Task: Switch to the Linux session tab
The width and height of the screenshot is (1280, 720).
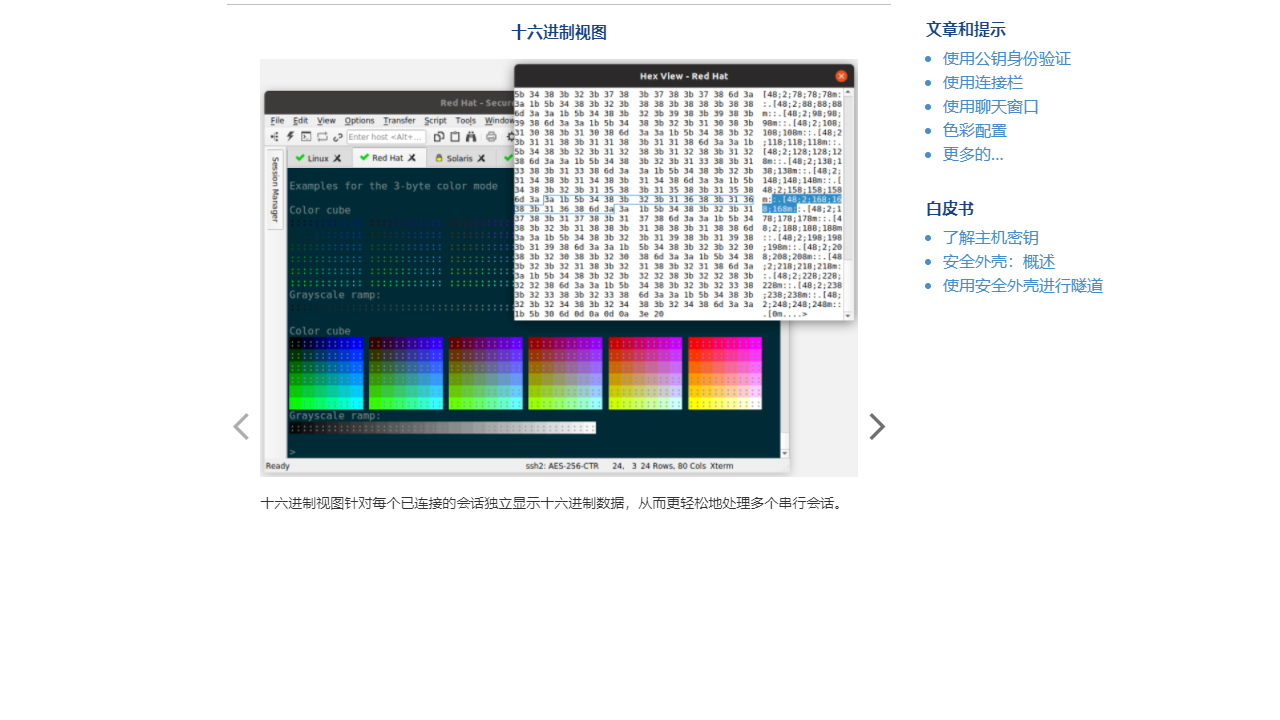Action: click(318, 158)
